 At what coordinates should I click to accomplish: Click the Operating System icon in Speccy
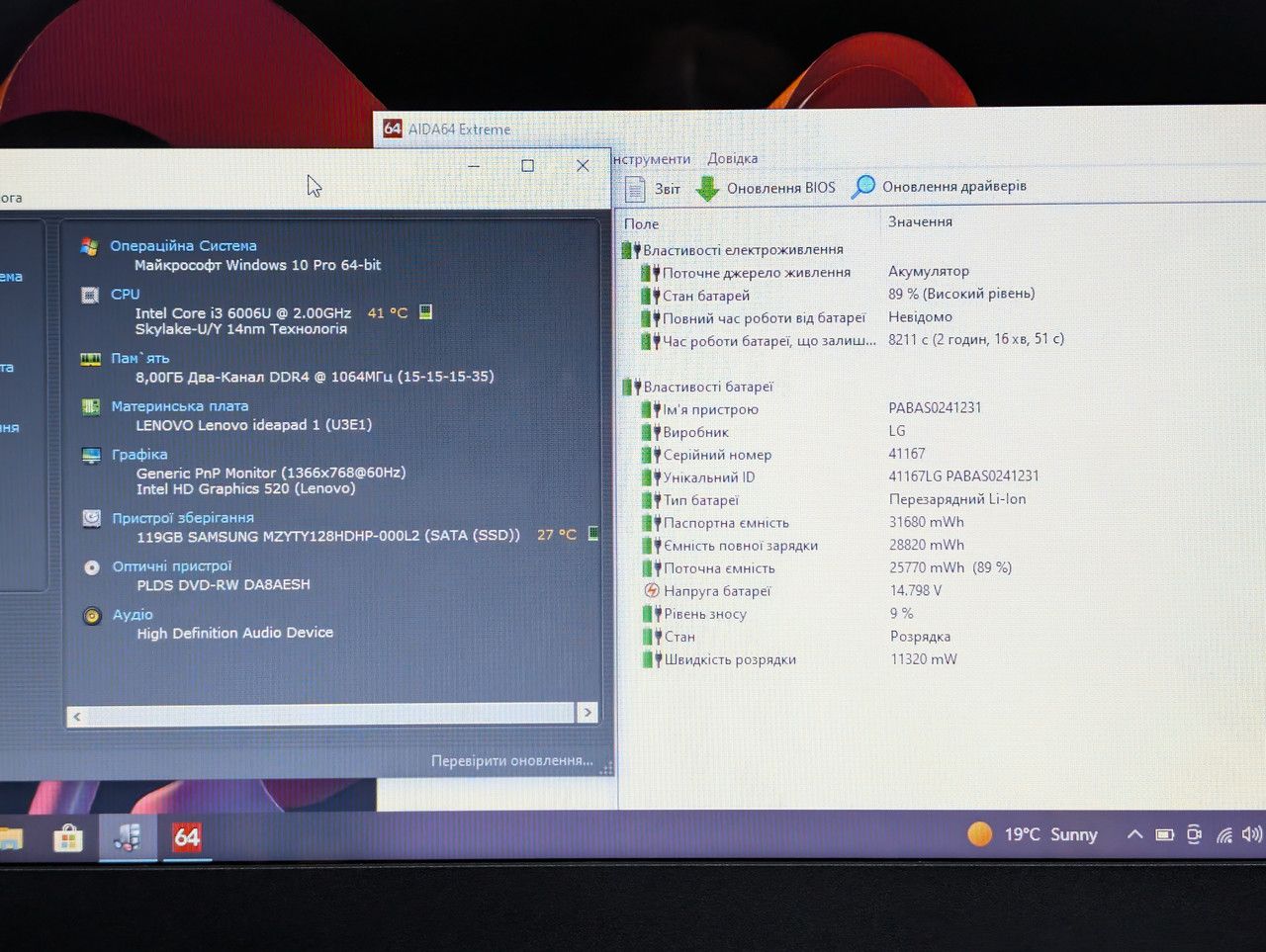click(90, 246)
